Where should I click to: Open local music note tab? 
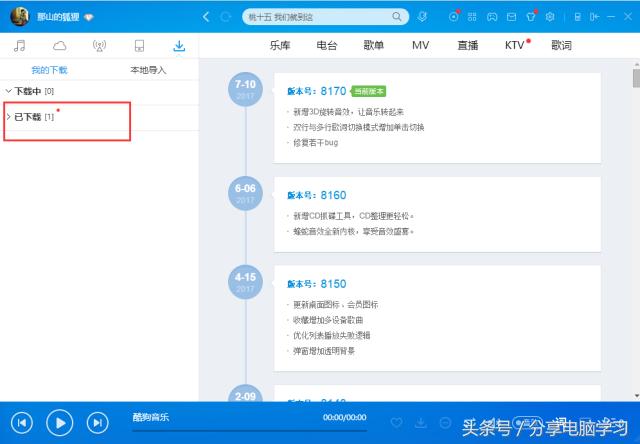coord(20,45)
